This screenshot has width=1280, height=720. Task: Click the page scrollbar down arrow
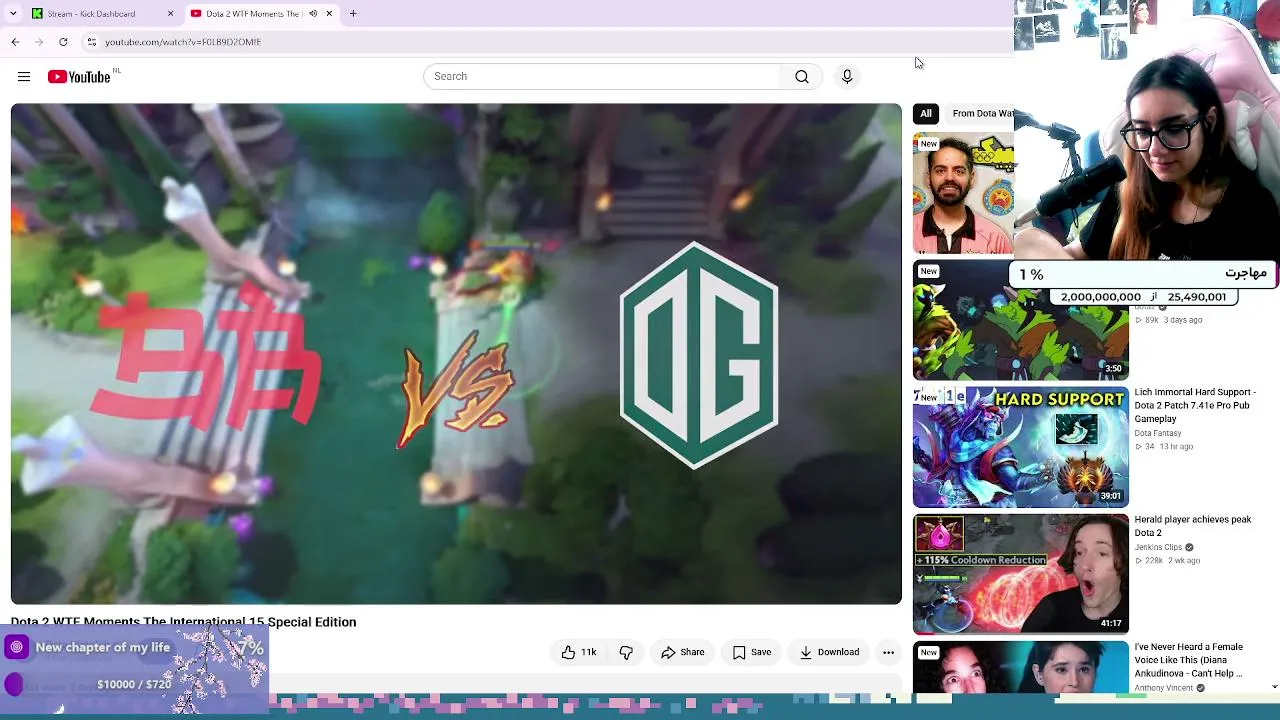tap(1274, 687)
